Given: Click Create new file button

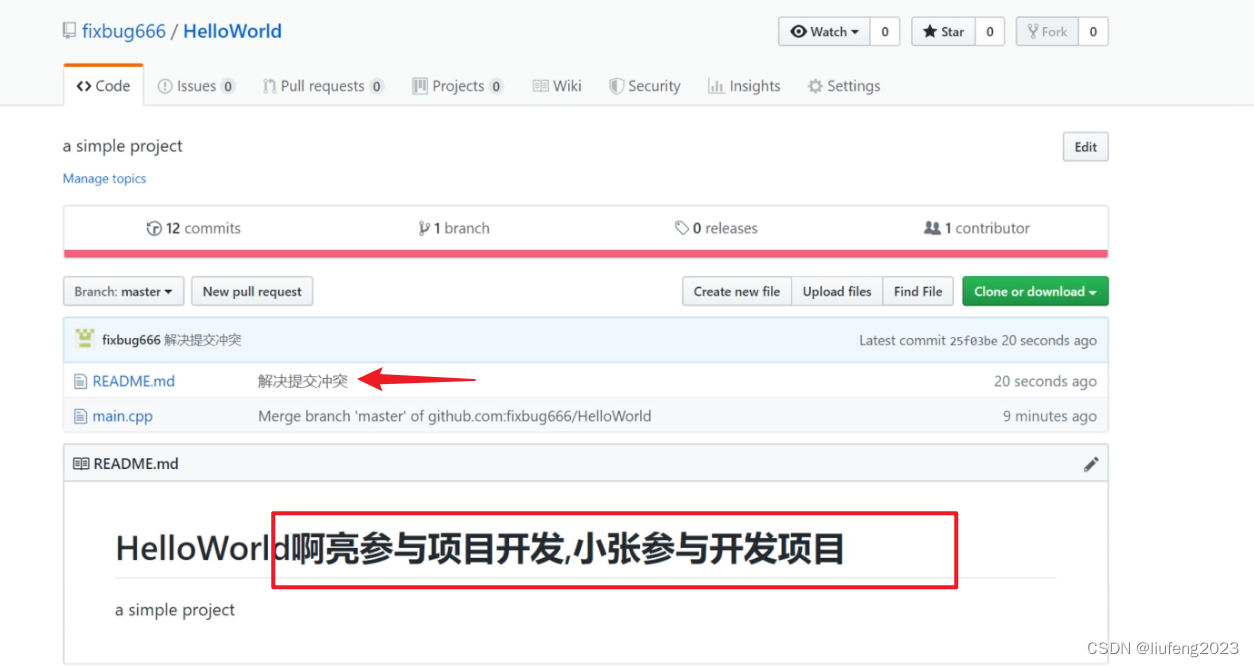Looking at the screenshot, I should click(737, 291).
